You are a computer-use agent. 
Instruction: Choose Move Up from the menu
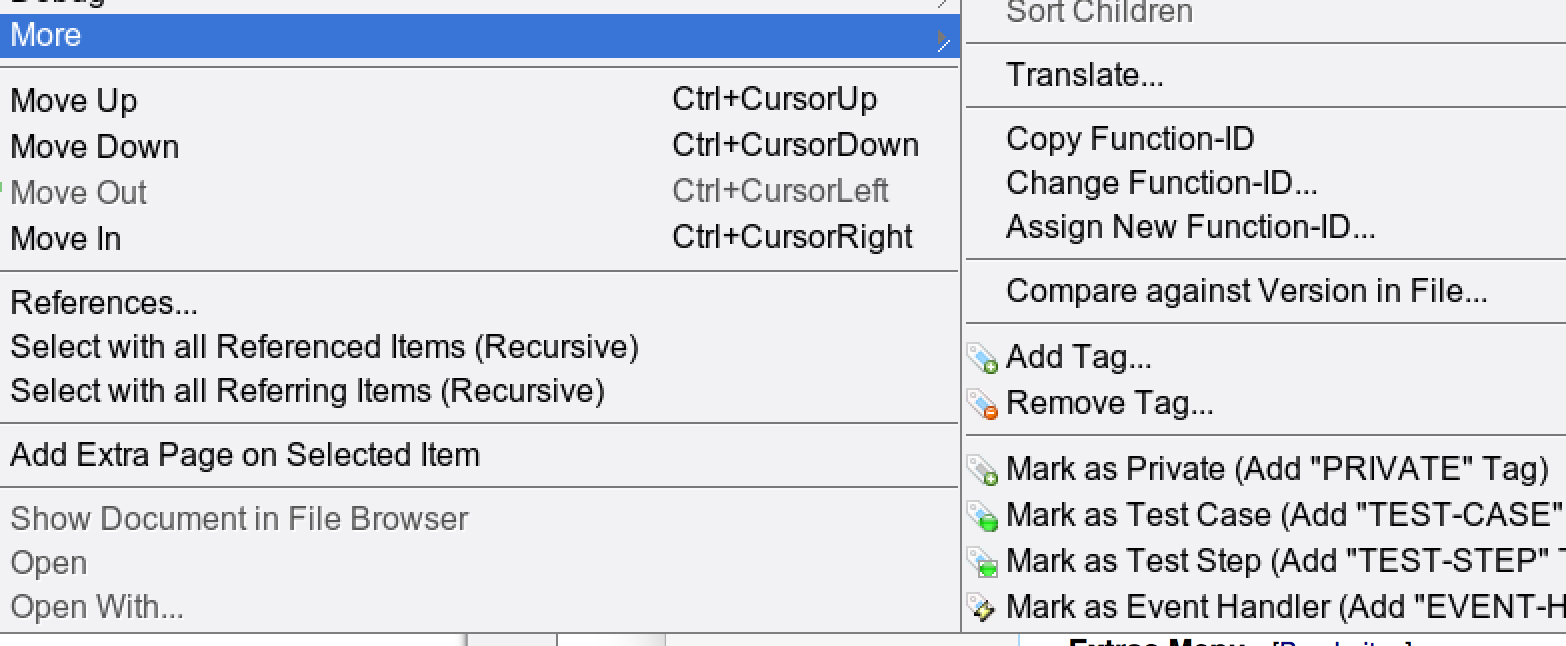(x=74, y=101)
